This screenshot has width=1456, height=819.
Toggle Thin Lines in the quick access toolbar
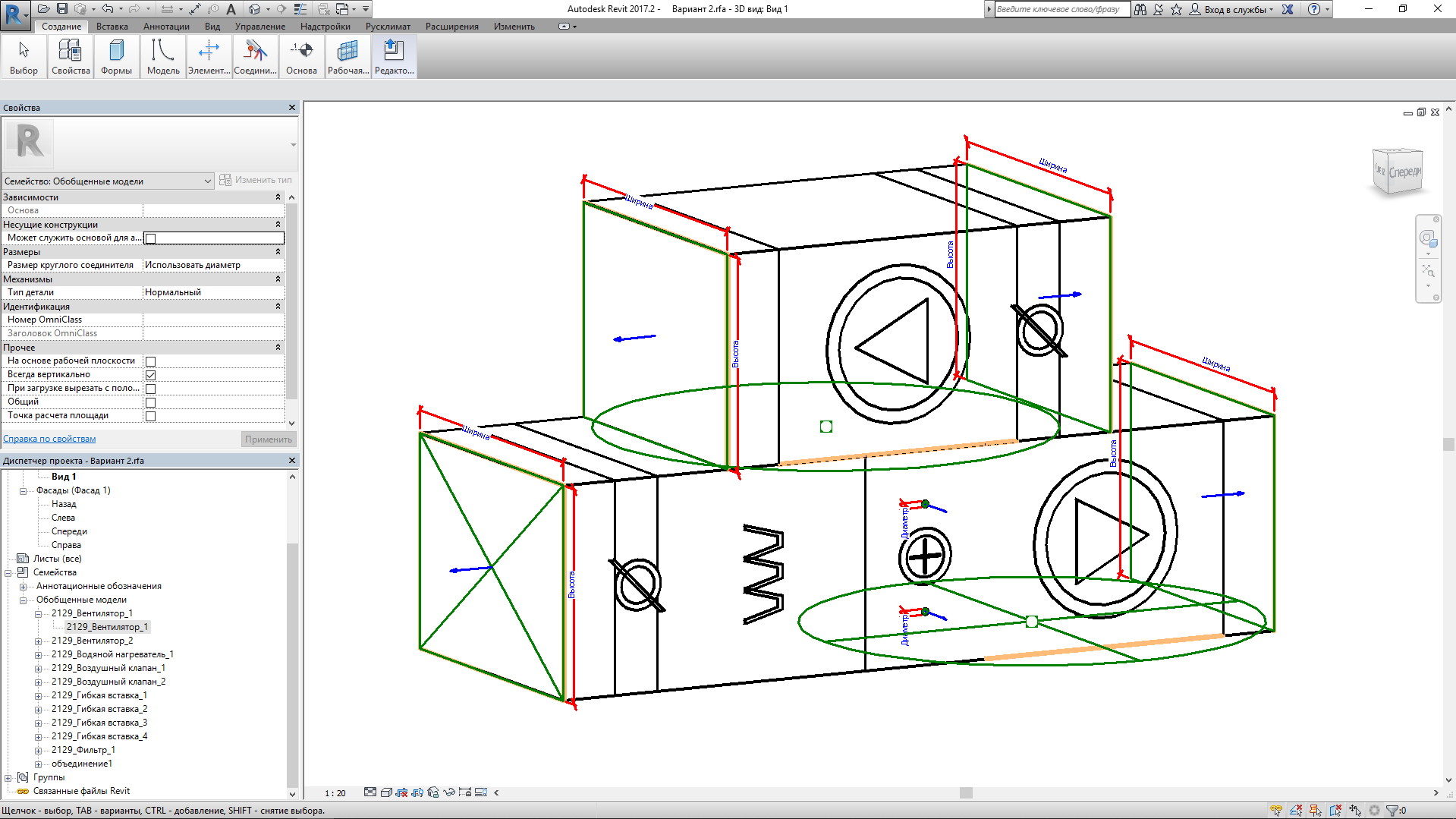pyautogui.click(x=300, y=9)
